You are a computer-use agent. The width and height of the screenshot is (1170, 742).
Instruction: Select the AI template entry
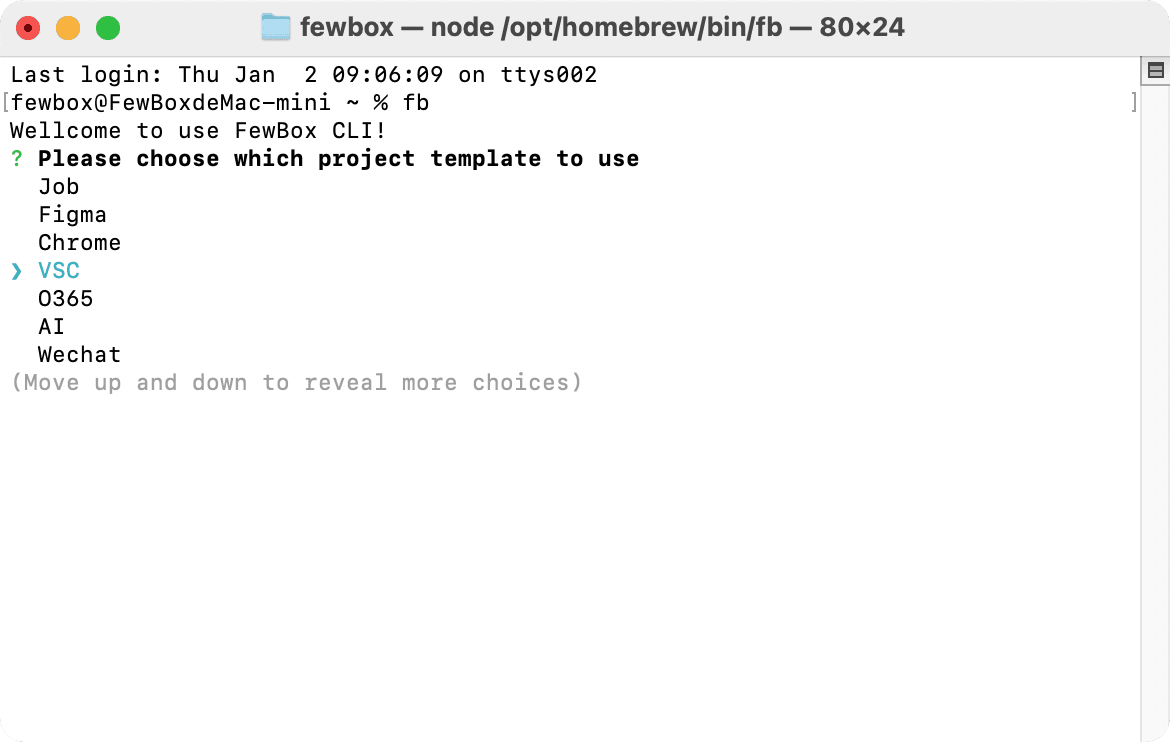pyautogui.click(x=51, y=327)
